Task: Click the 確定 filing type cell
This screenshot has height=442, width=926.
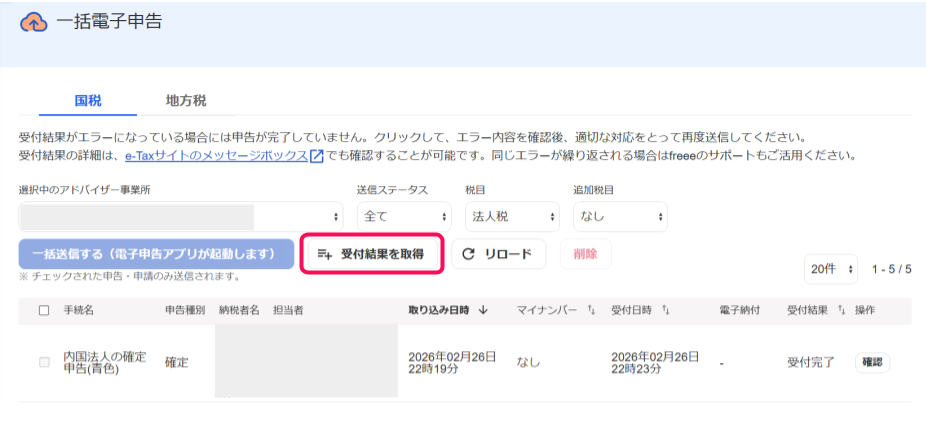Action: (x=177, y=363)
